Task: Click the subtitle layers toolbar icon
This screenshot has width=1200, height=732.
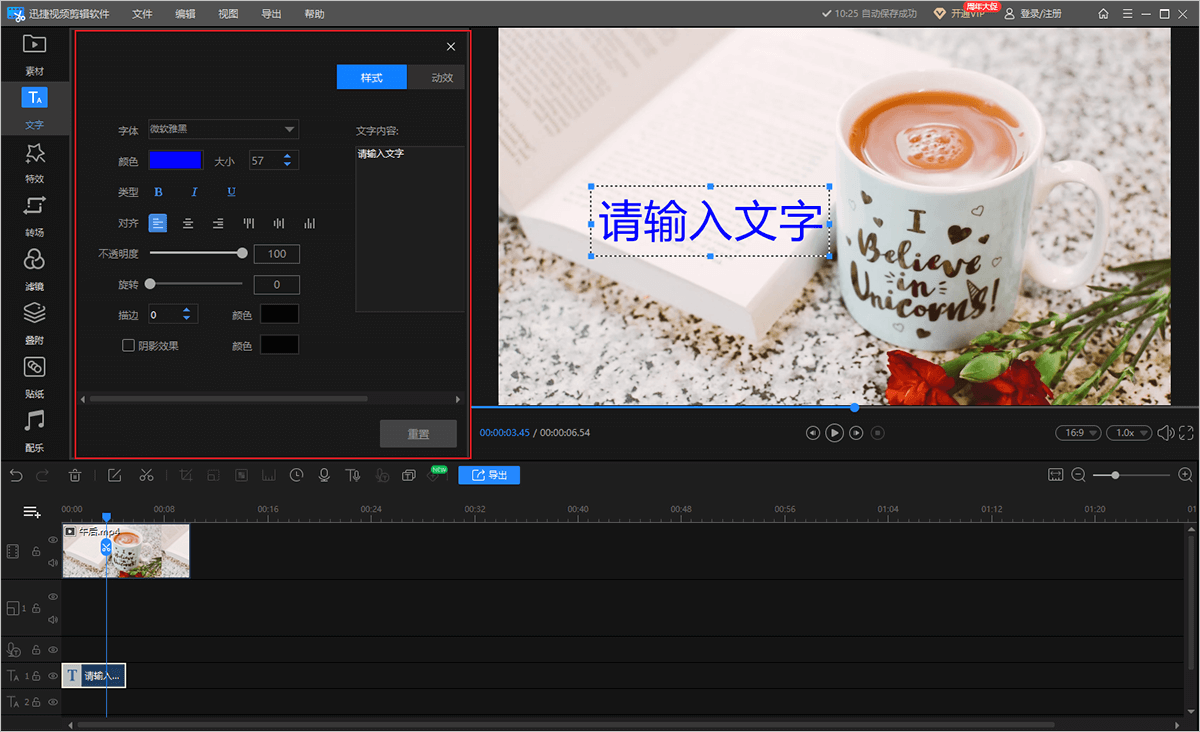Action: pos(408,475)
